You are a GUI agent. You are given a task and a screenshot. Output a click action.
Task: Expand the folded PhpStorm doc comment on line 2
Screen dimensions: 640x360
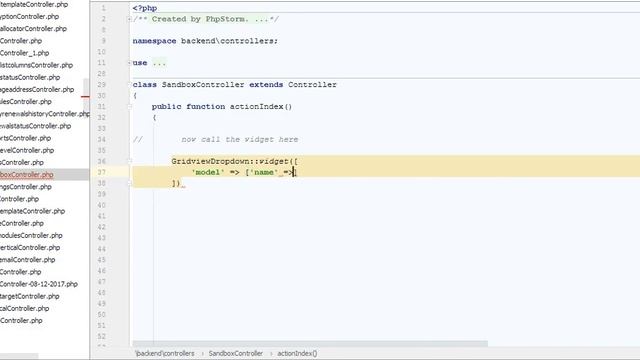pyautogui.click(x=129, y=19)
